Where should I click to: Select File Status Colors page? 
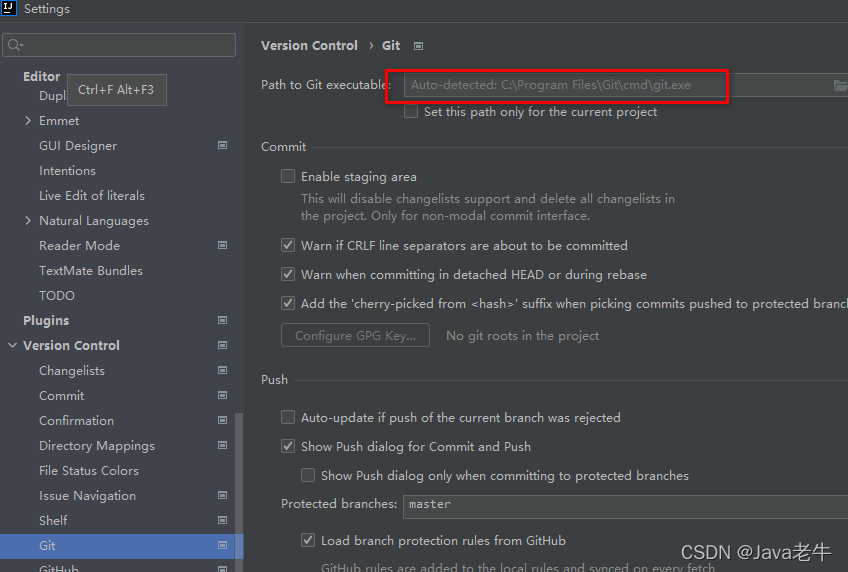coord(89,470)
